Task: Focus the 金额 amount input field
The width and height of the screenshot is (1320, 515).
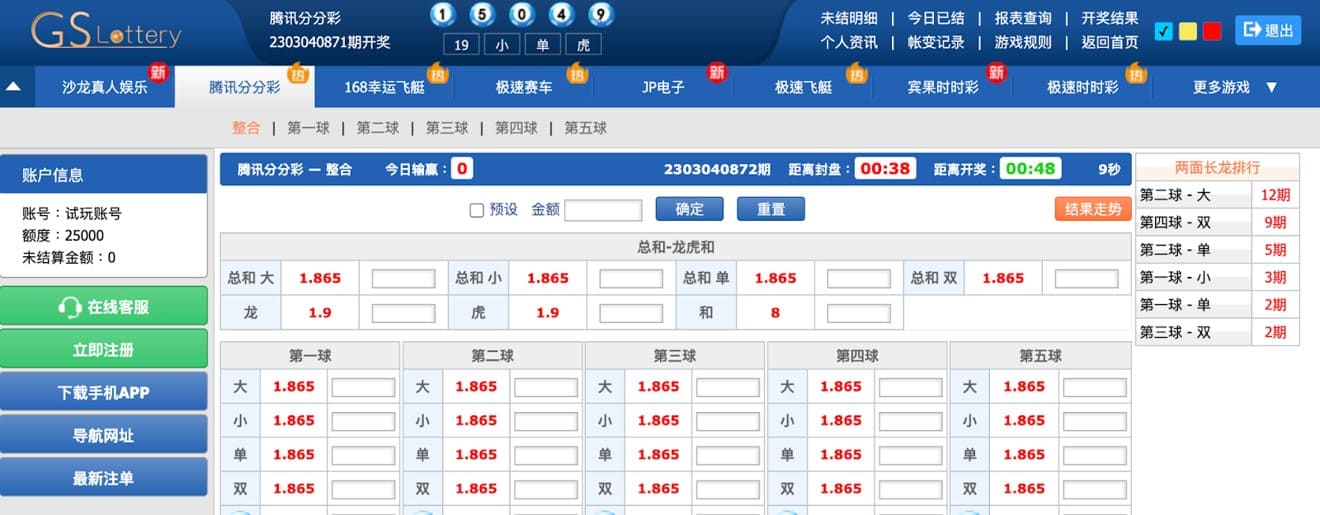Action: (x=603, y=210)
